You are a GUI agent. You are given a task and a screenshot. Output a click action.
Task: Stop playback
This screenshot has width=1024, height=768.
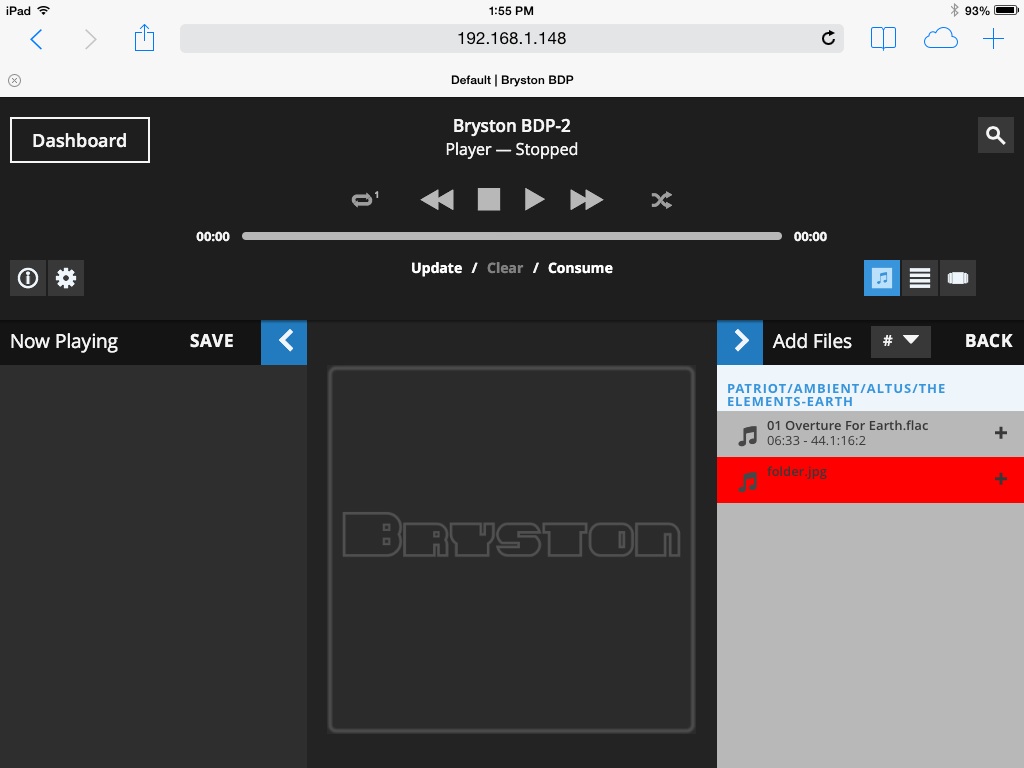click(488, 199)
